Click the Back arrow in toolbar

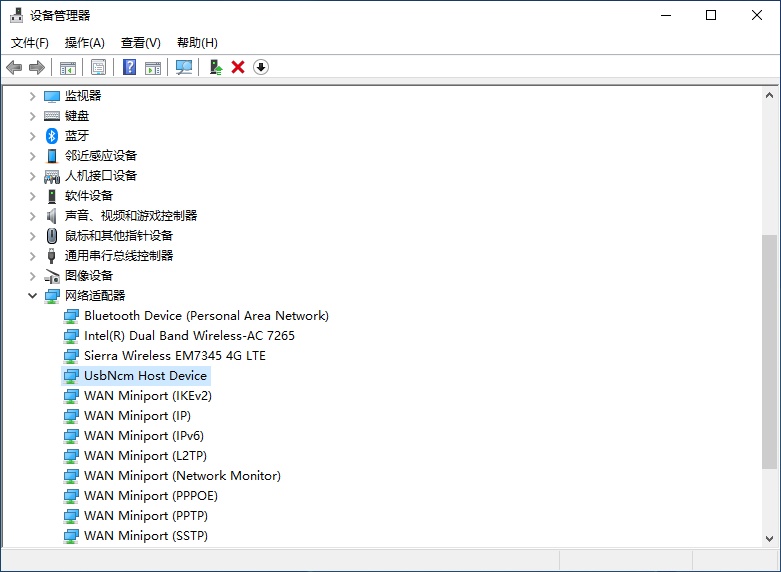click(x=14, y=67)
